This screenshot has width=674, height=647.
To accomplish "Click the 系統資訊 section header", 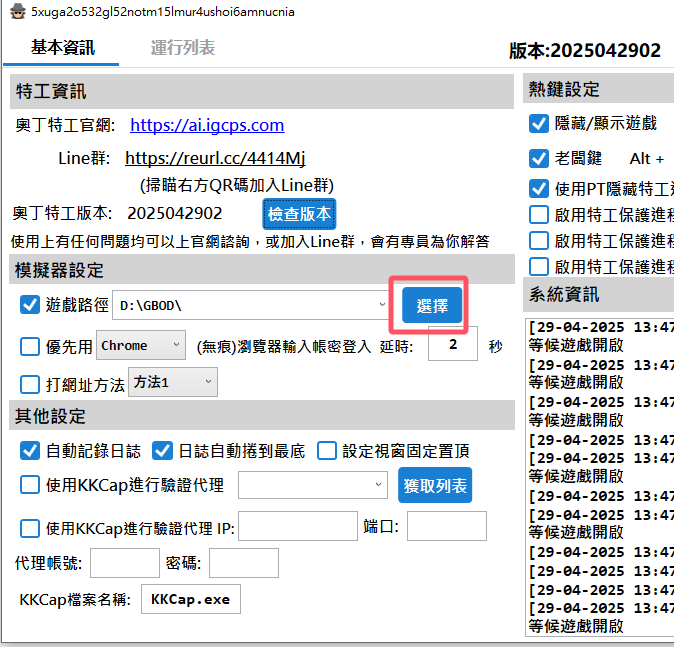I will click(x=598, y=294).
